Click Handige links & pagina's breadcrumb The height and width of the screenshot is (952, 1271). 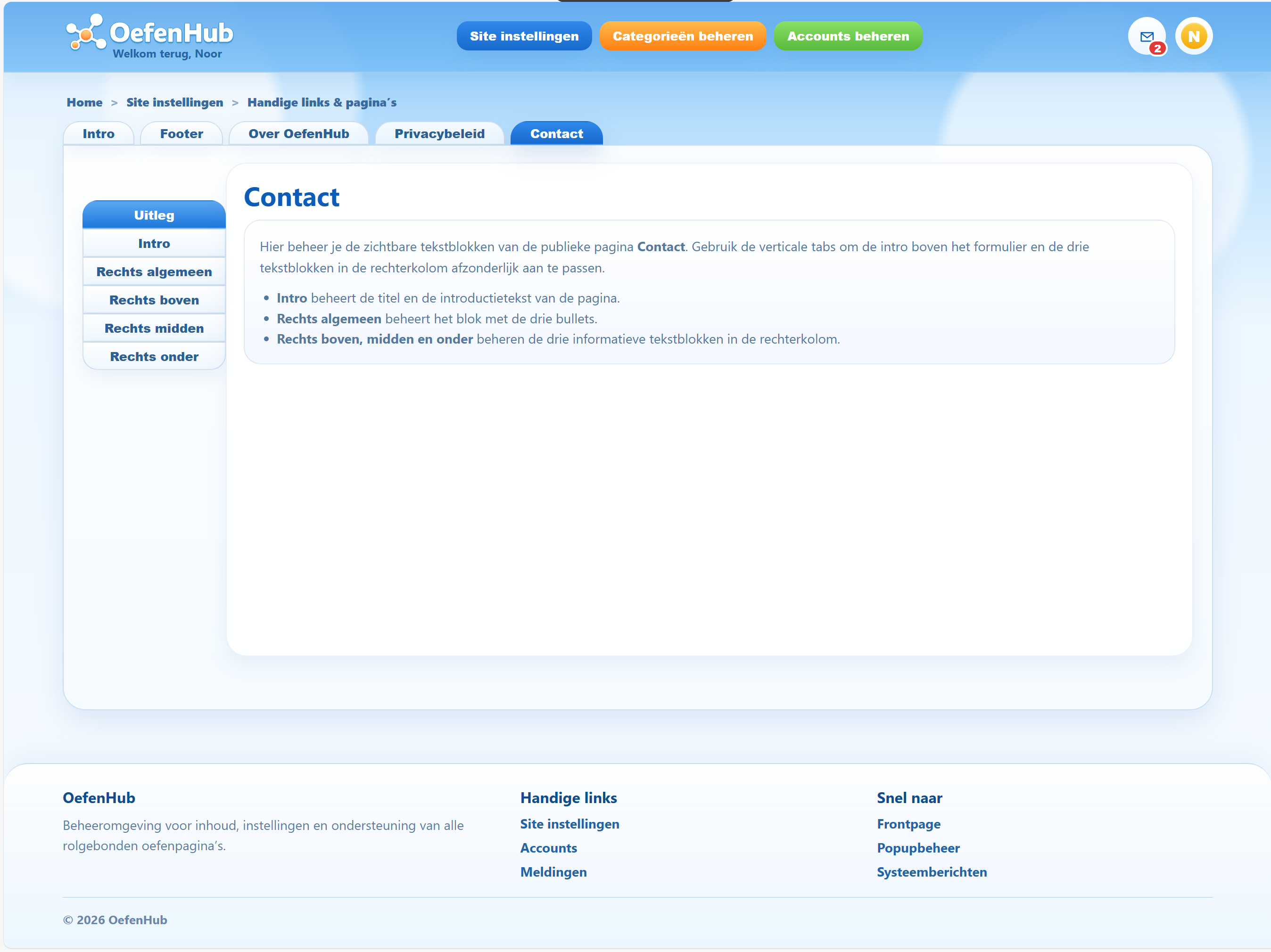(x=322, y=102)
